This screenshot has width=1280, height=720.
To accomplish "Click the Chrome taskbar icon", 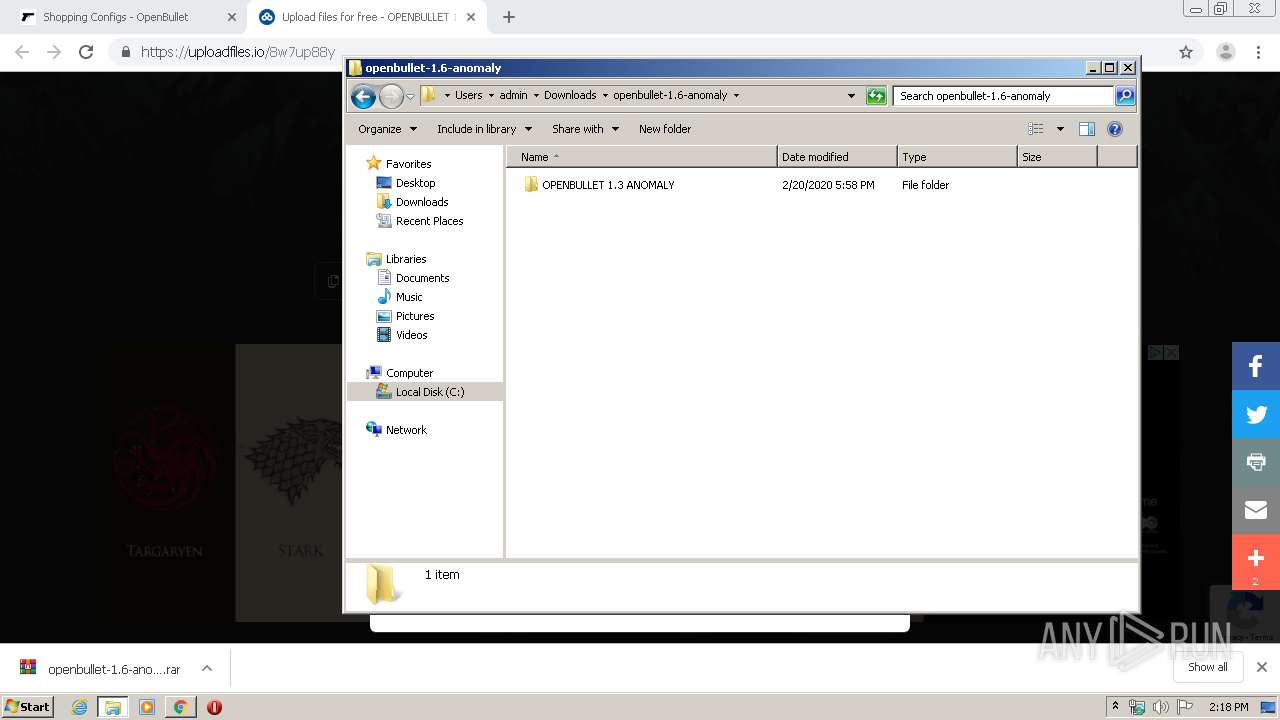I will point(180,707).
